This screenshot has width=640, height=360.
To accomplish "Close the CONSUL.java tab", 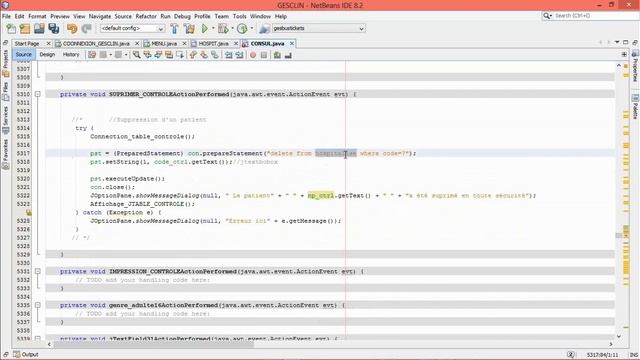I will click(292, 43).
